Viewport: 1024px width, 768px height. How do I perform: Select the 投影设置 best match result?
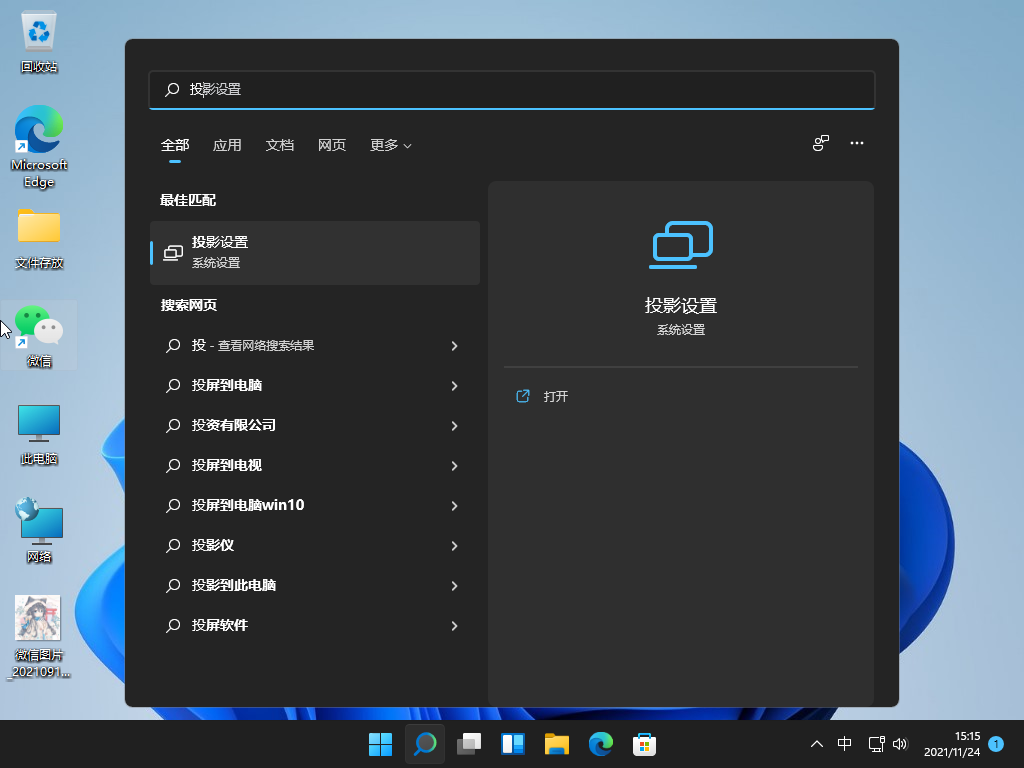315,252
